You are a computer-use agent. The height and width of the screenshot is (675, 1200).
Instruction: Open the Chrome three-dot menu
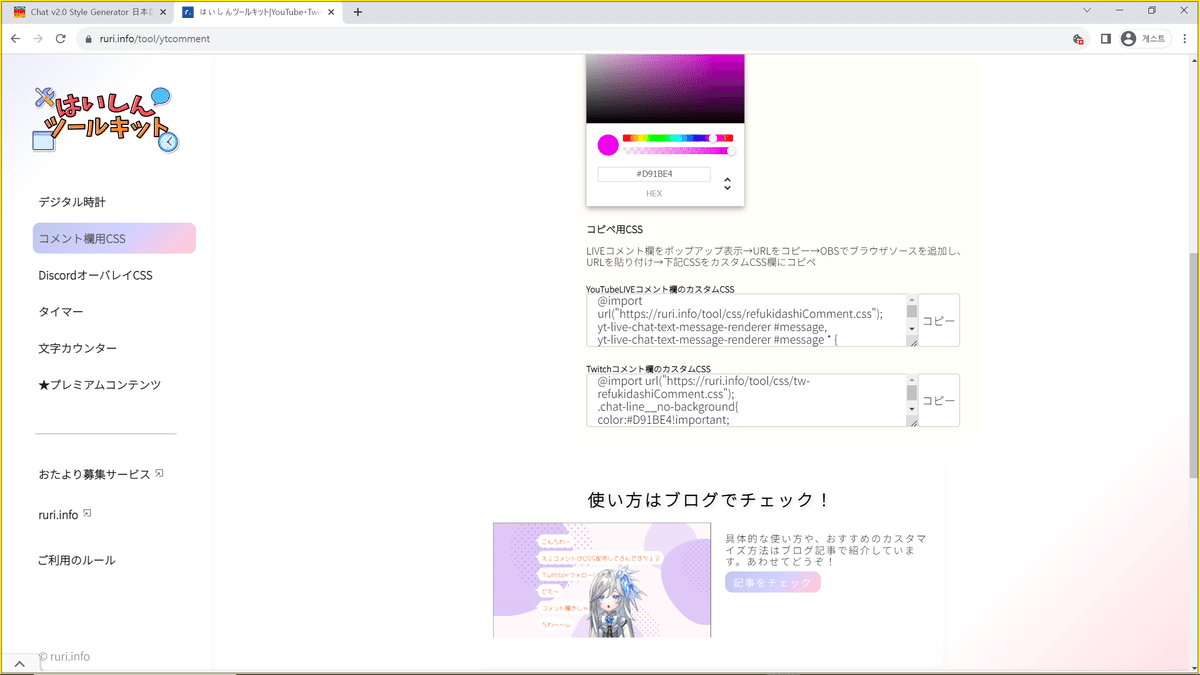tap(1185, 39)
